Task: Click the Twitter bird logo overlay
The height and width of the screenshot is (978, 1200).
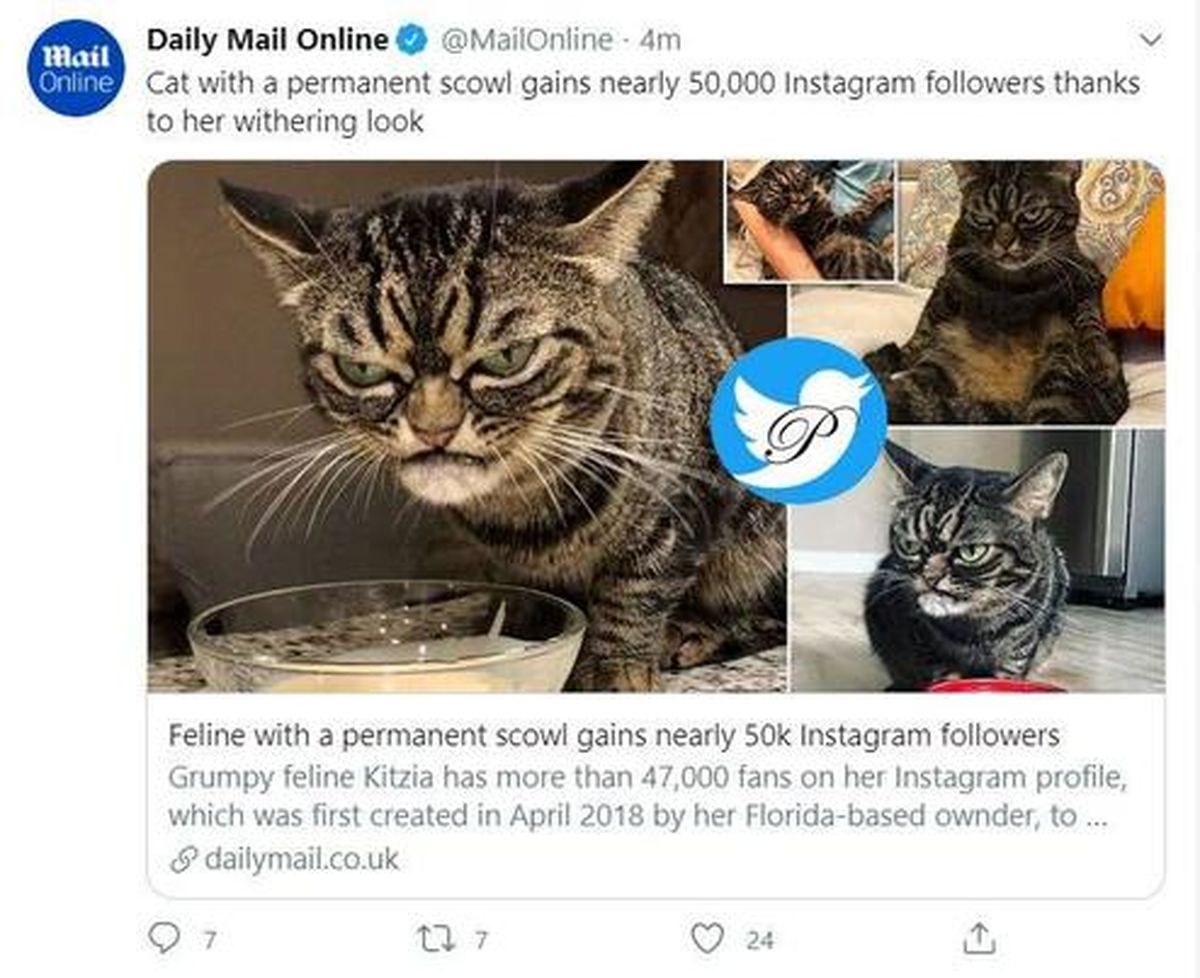Action: pyautogui.click(x=798, y=420)
